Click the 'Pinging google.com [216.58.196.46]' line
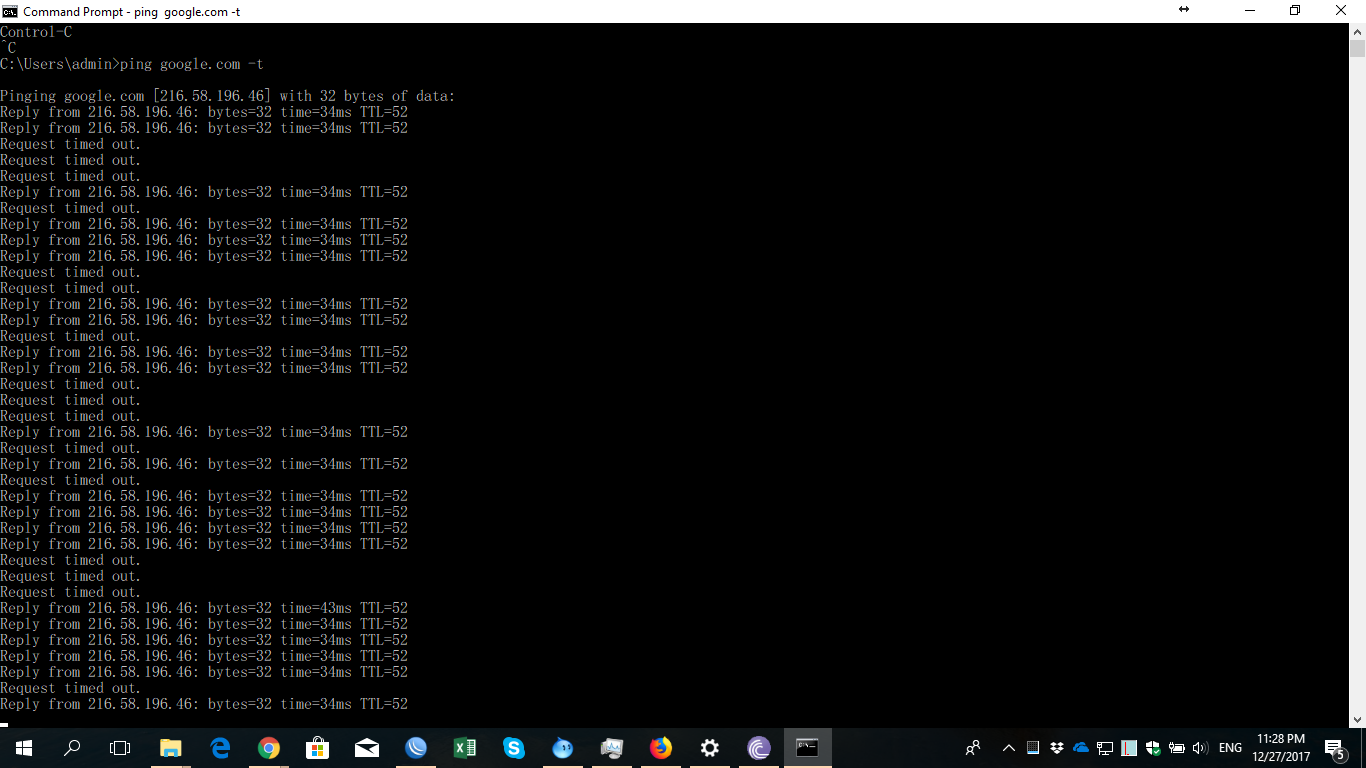This screenshot has width=1366, height=768. pos(228,96)
